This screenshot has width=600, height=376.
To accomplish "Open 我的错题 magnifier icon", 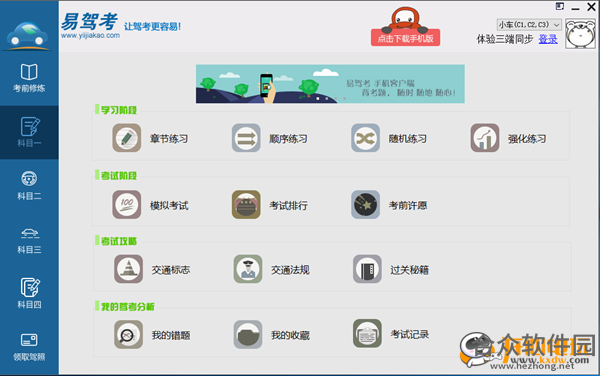I will (128, 335).
